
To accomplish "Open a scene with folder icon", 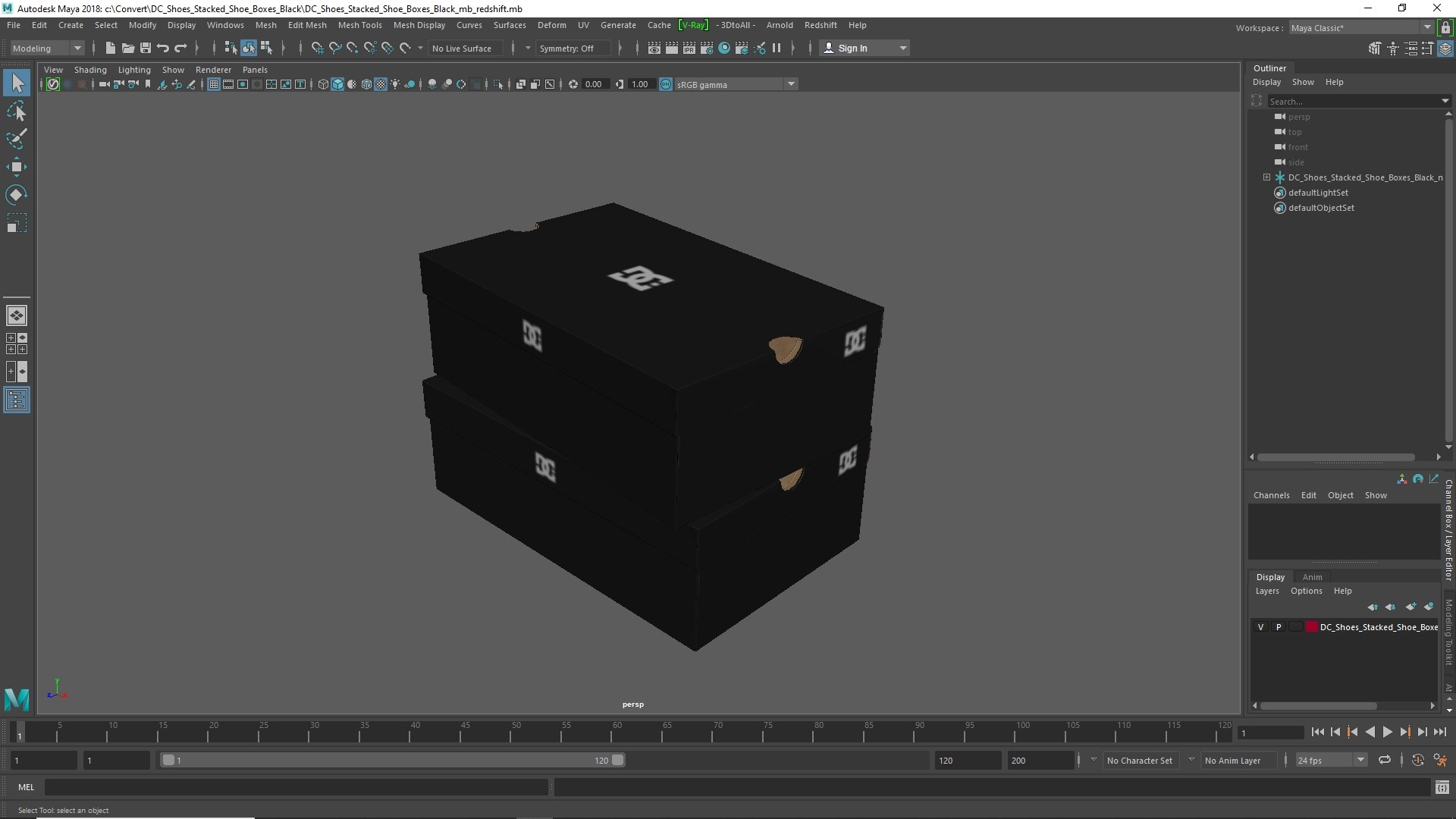I will tap(128, 48).
